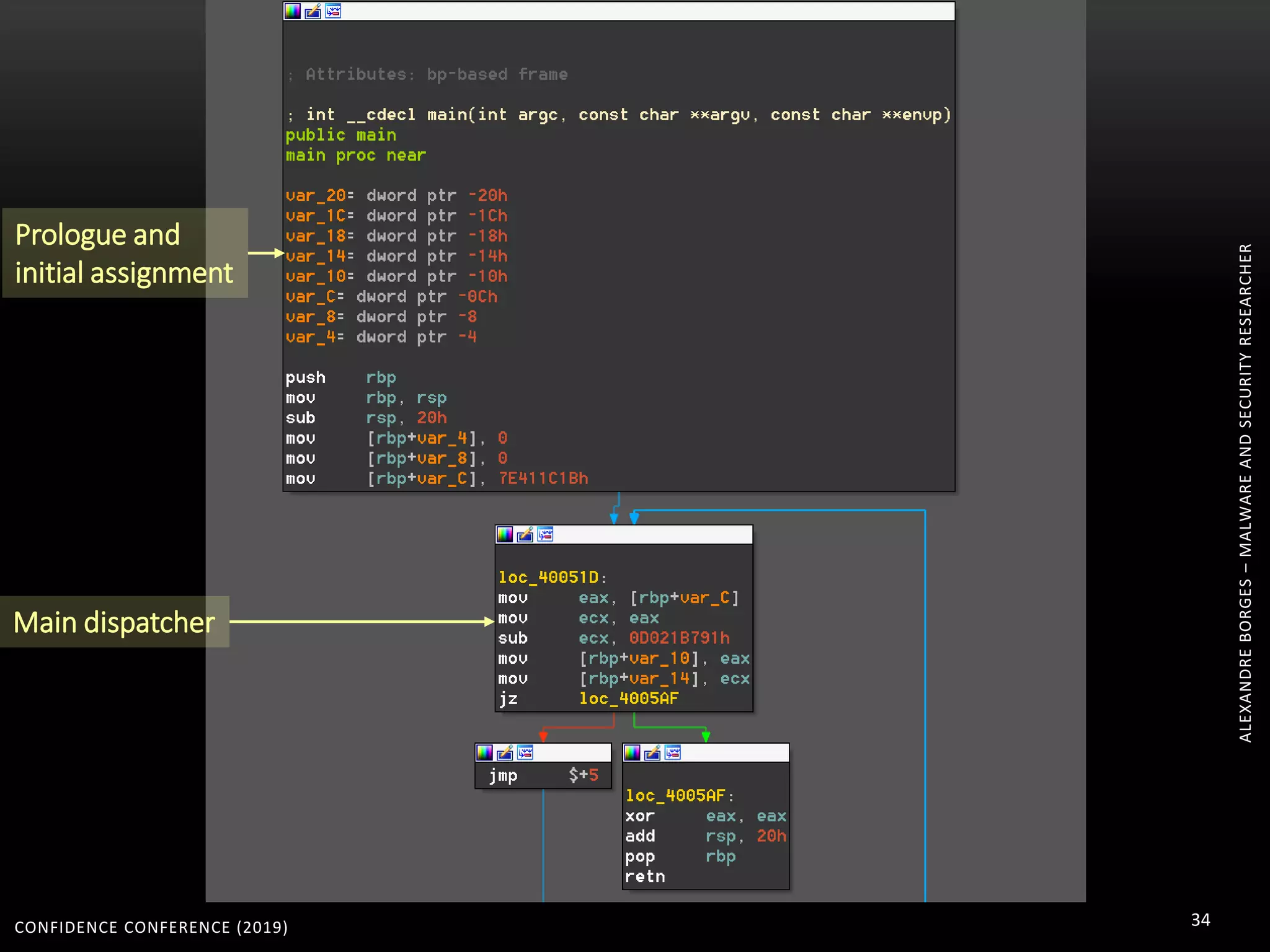Image resolution: width=1270 pixels, height=952 pixels.
Task: Click edit pencil icon of jmp $+5 node
Action: 505,752
